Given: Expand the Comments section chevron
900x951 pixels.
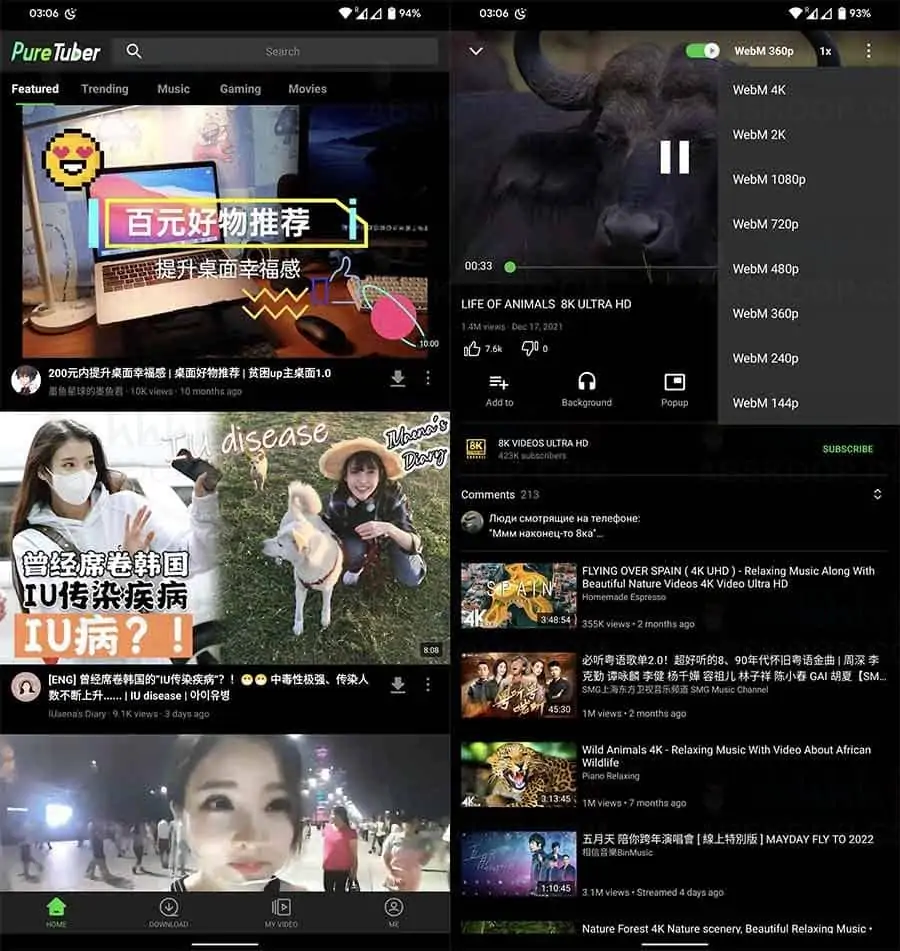Looking at the screenshot, I should click(878, 493).
